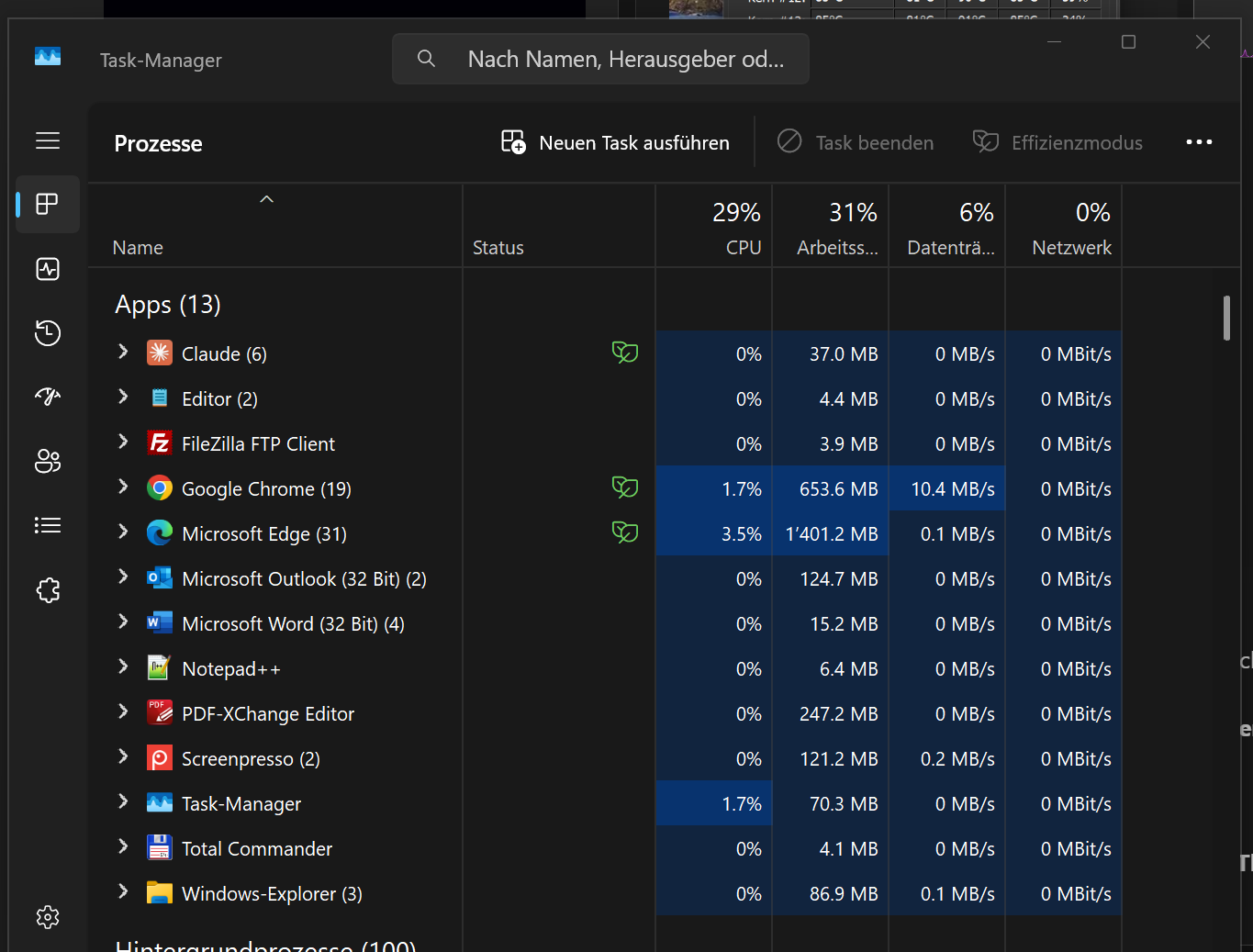Select Task-Manager CPU value 1.7%
The image size is (1253, 952).
[742, 803]
